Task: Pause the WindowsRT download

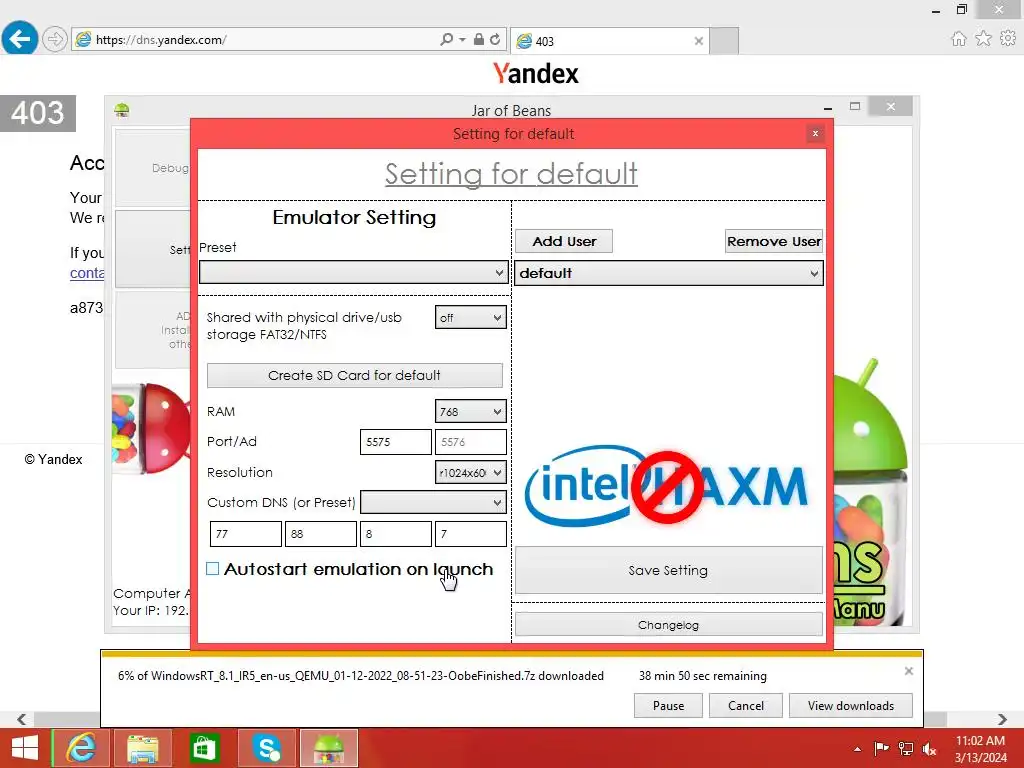Action: coord(668,705)
